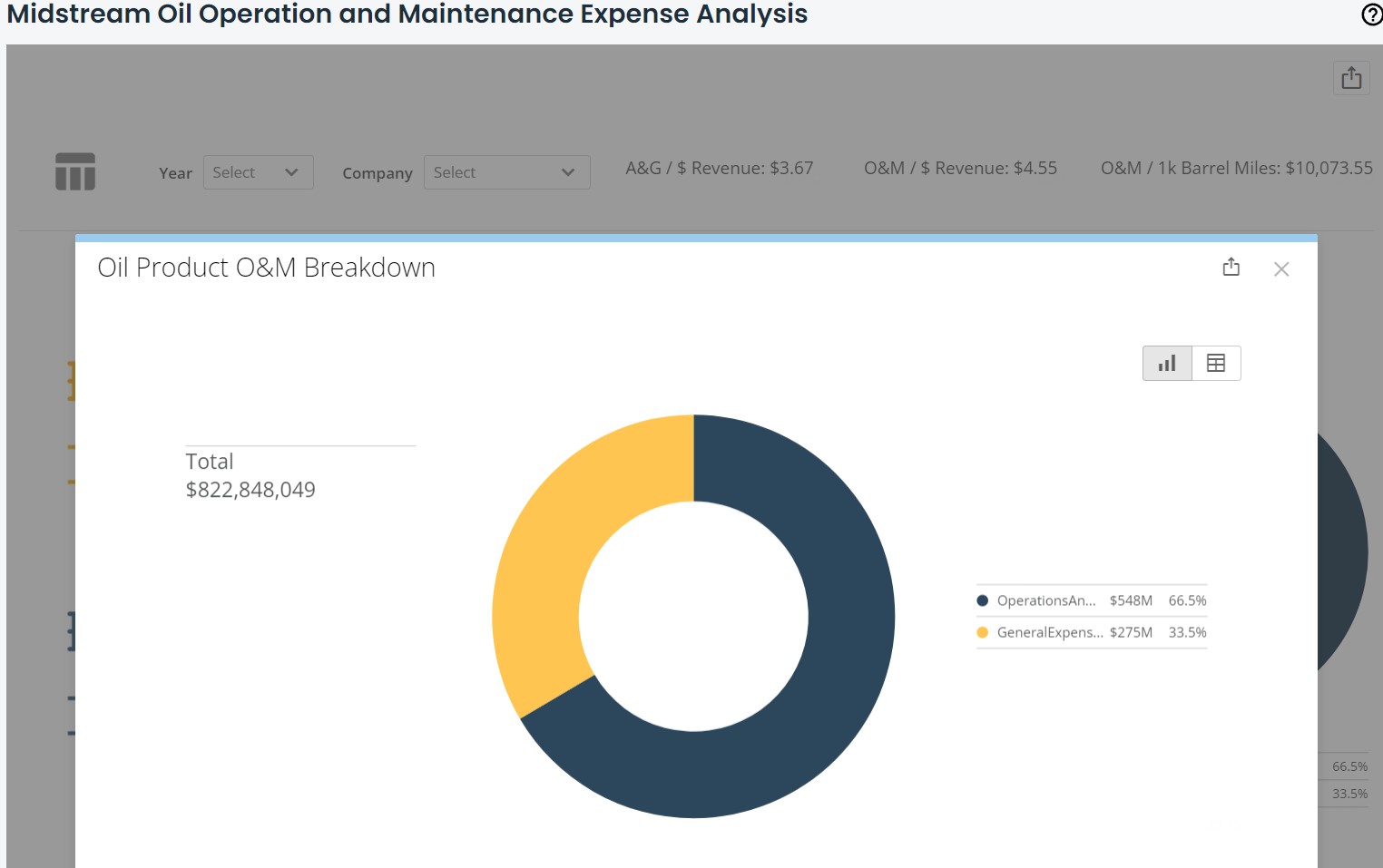Select the OperationsAn... legend label
Viewport: 1383px width, 868px height.
1045,600
